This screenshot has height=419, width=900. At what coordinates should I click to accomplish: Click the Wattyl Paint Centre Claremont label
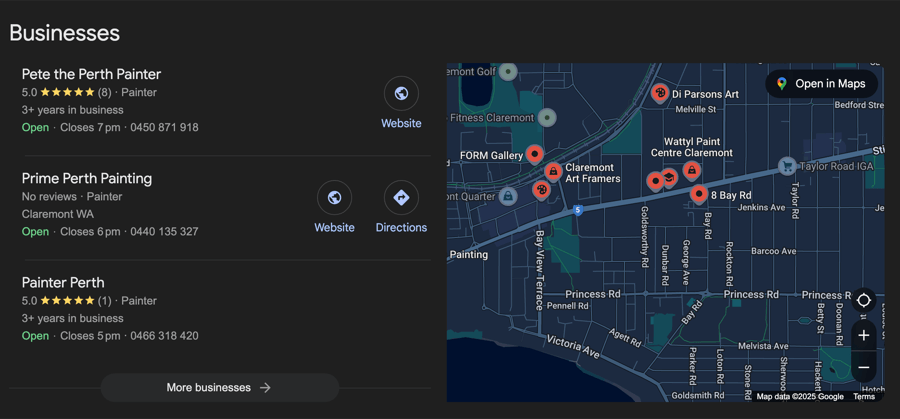[x=692, y=147]
